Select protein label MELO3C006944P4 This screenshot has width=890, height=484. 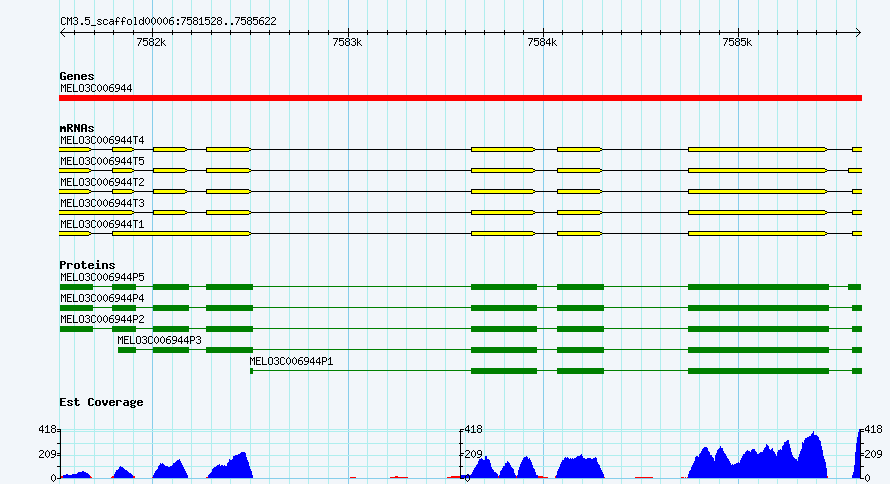tap(102, 298)
